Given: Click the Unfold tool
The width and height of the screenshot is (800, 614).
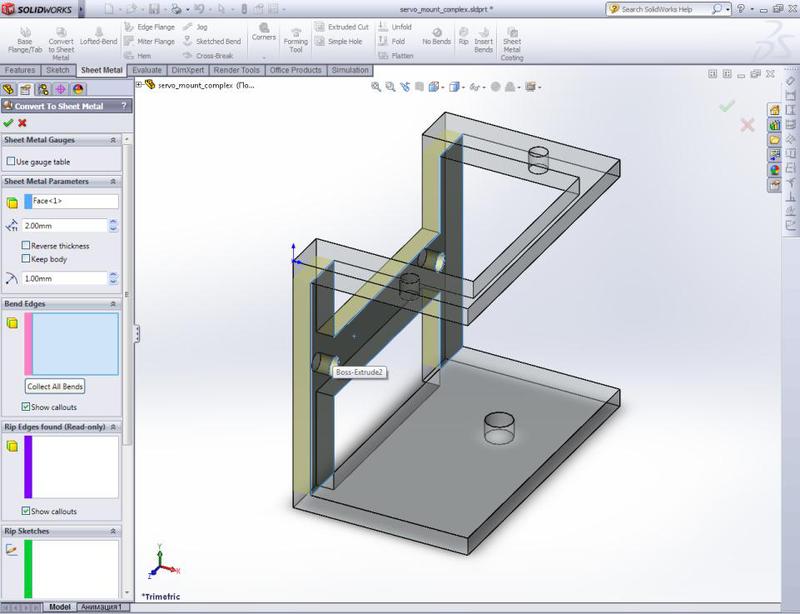Looking at the screenshot, I should coord(395,27).
